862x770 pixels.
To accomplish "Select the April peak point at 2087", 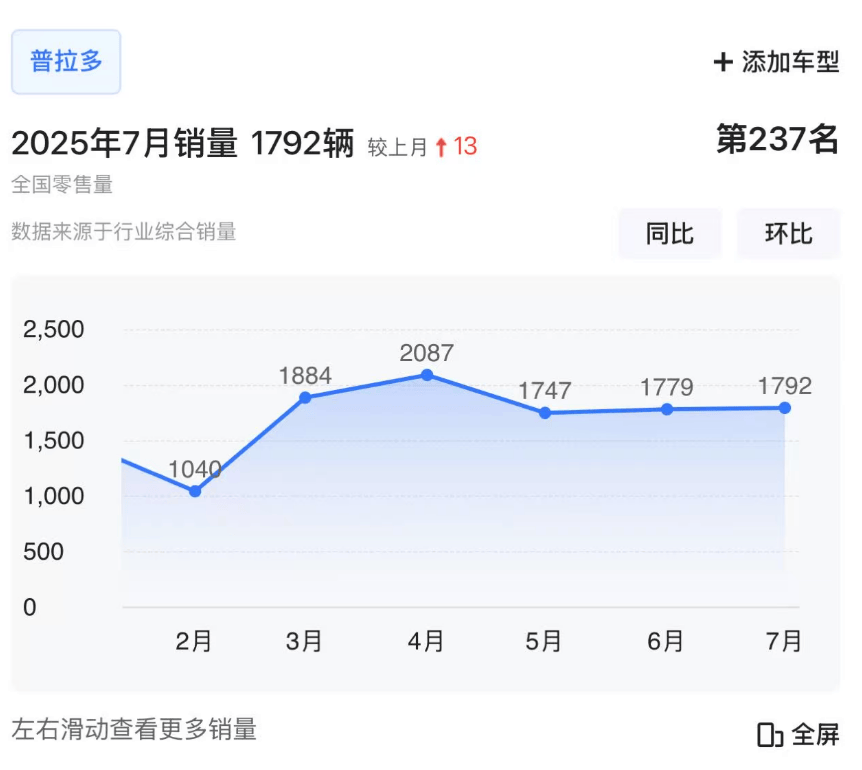I will 427,375.
